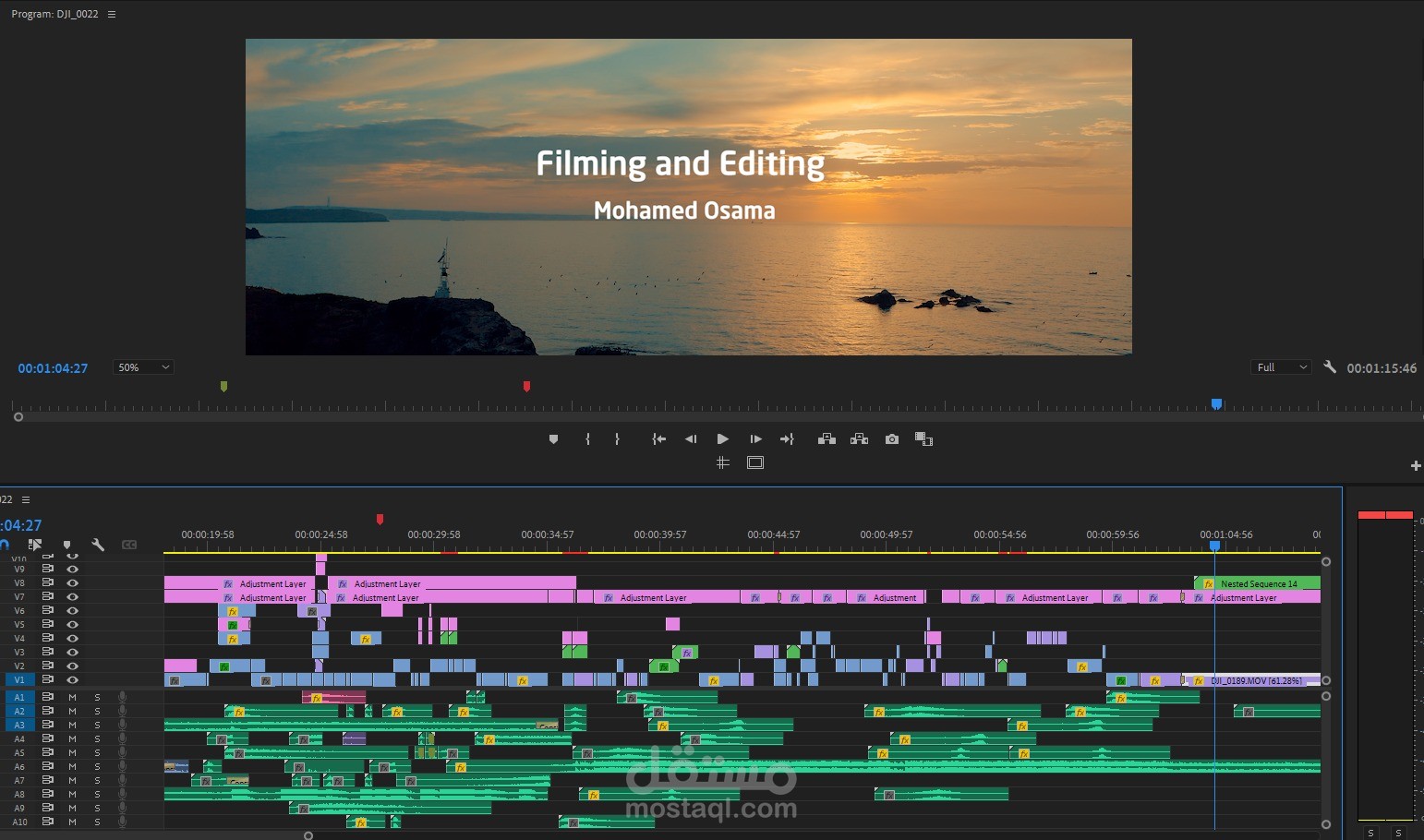
Task: Toggle safe margins display icon
Action: click(x=755, y=462)
